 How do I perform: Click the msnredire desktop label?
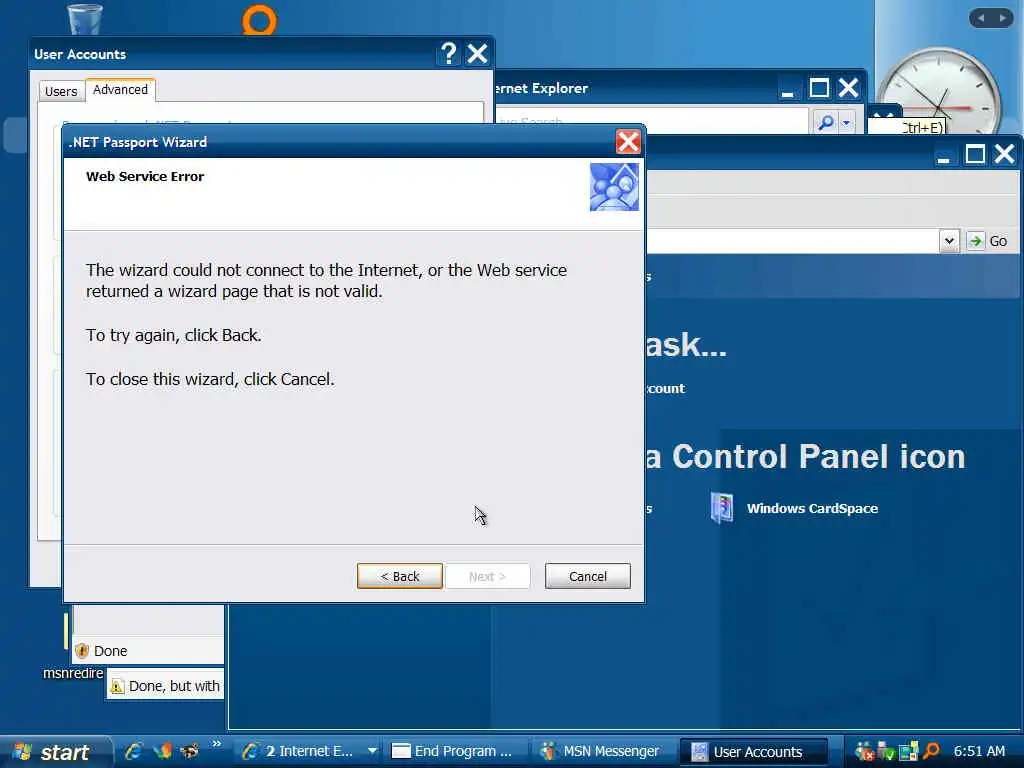[x=73, y=673]
